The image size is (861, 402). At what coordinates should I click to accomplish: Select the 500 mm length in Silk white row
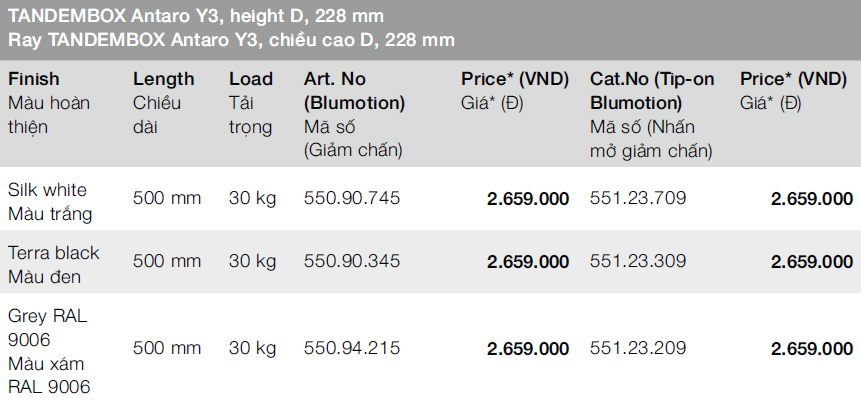coord(167,198)
